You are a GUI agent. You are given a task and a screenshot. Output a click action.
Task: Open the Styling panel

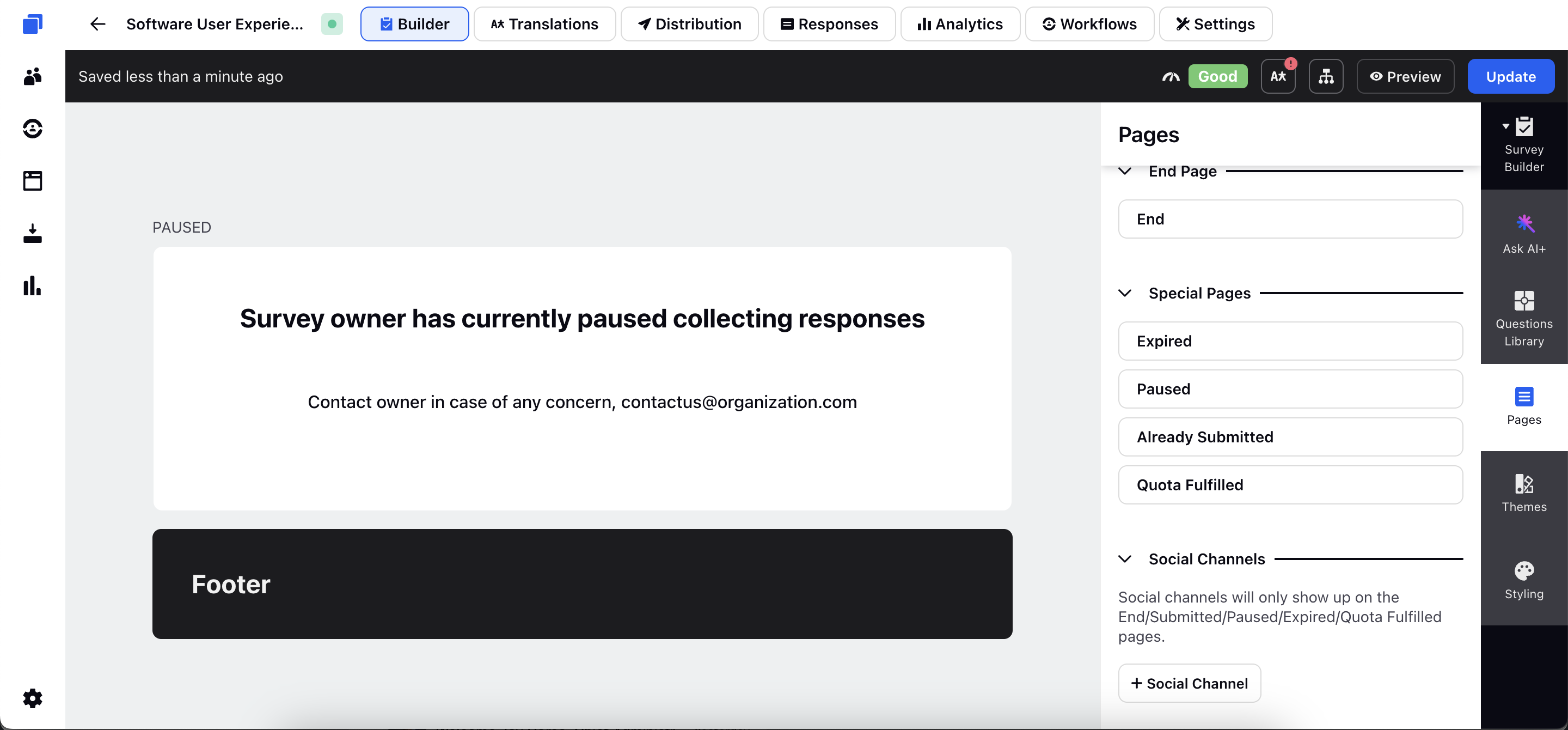click(x=1523, y=581)
